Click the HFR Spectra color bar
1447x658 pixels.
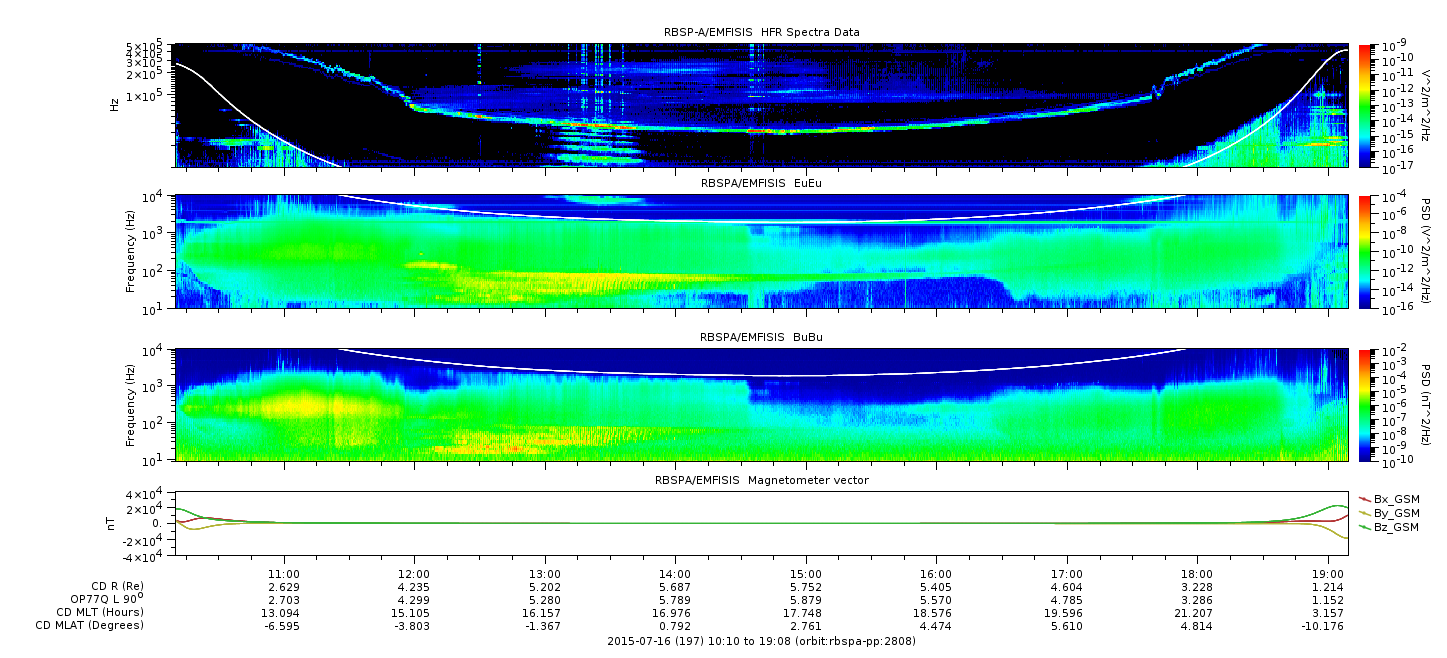[1366, 105]
